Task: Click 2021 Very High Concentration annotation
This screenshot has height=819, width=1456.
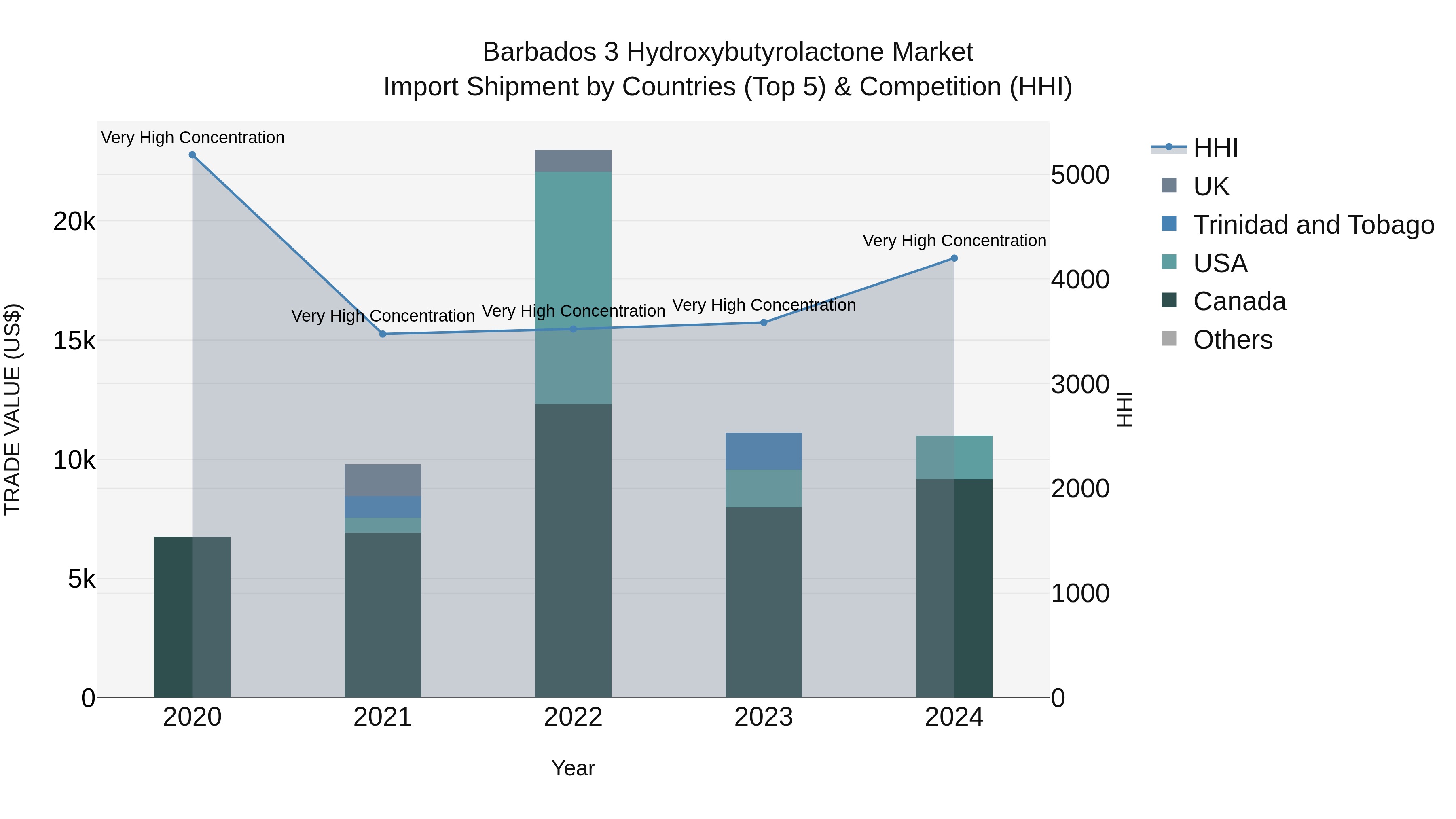Action: click(383, 316)
